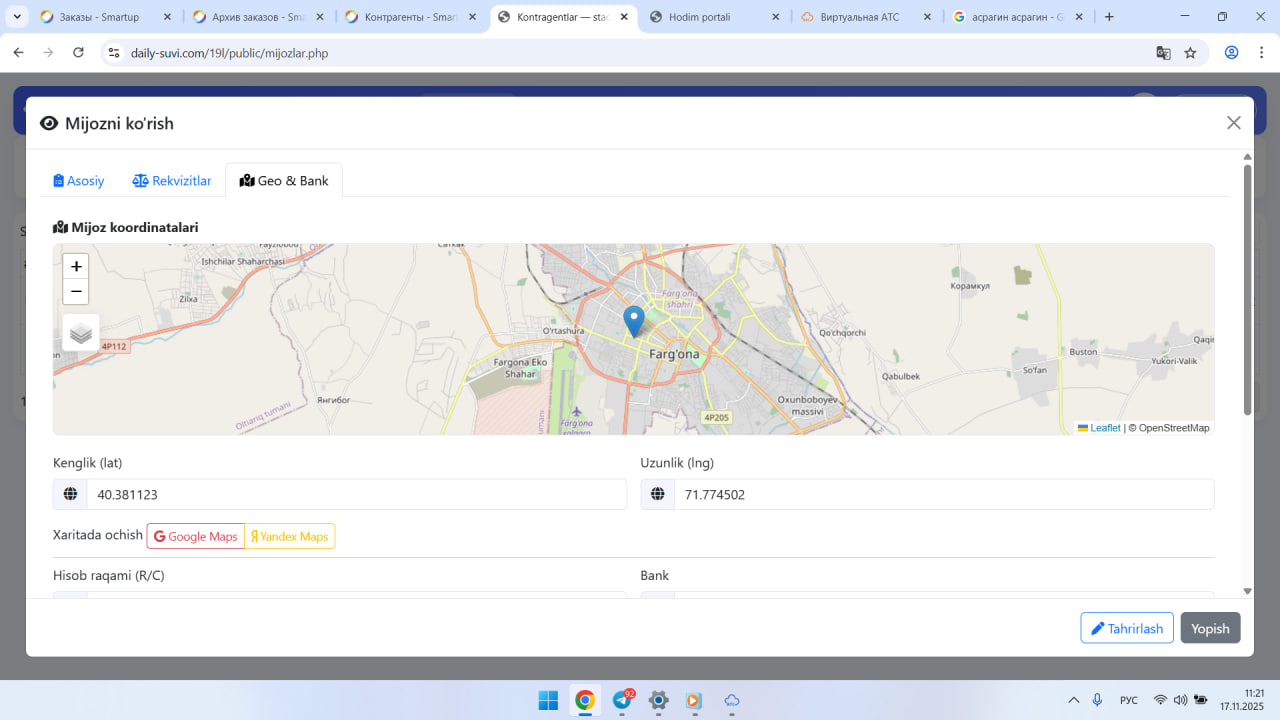Click the Google Translate icon in address bar
The image size is (1280, 720).
point(1163,53)
